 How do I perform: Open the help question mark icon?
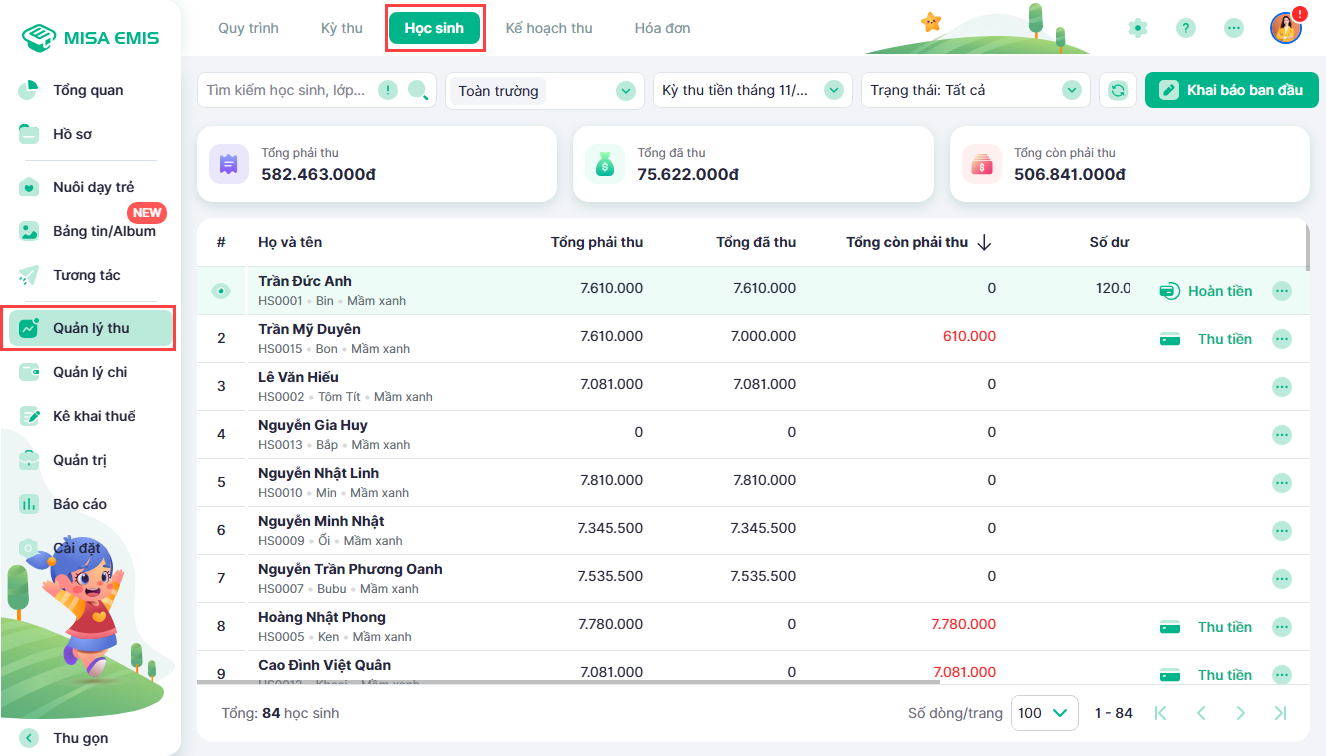click(1185, 28)
